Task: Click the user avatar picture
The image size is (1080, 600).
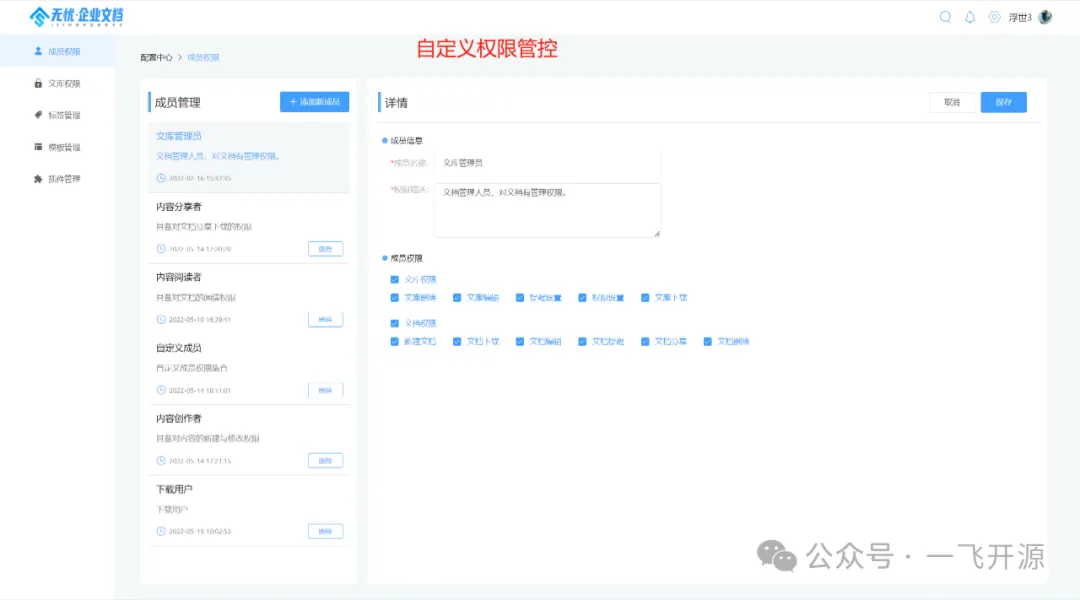Action: tap(1046, 17)
